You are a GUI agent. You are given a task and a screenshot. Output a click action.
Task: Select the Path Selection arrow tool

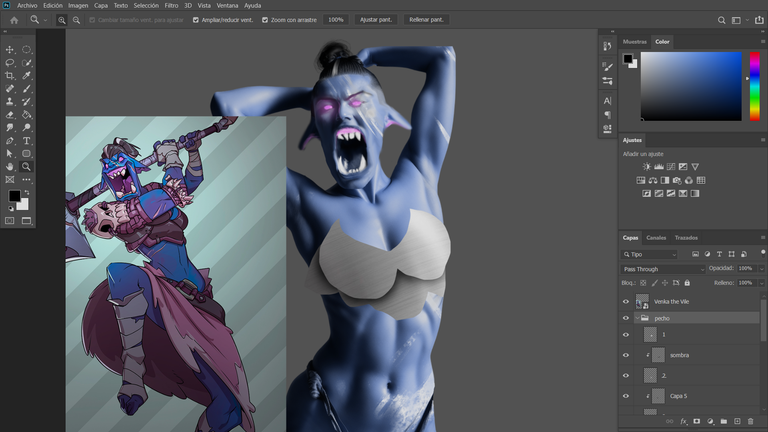click(9, 153)
